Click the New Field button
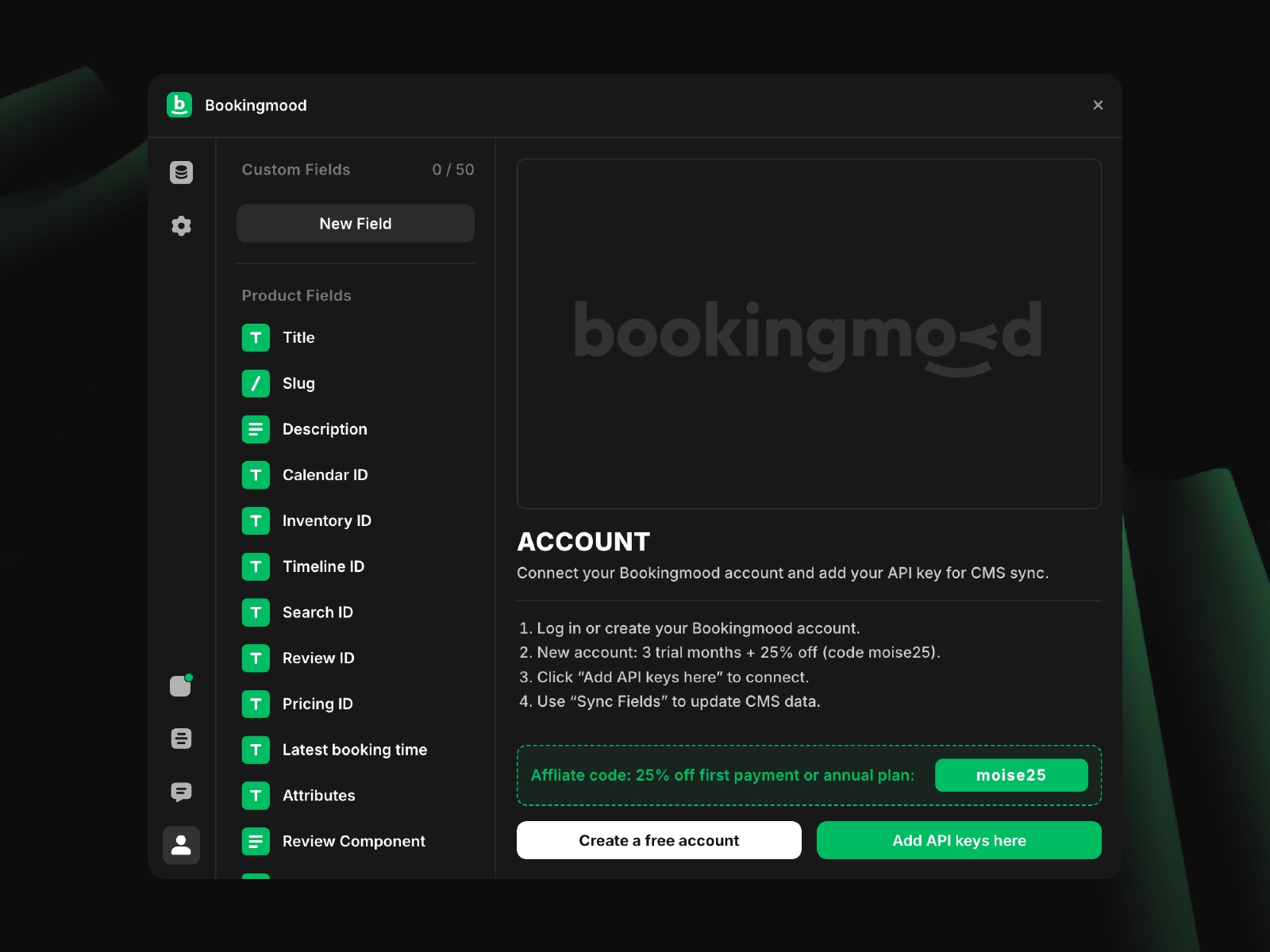The height and width of the screenshot is (952, 1270). (x=355, y=223)
